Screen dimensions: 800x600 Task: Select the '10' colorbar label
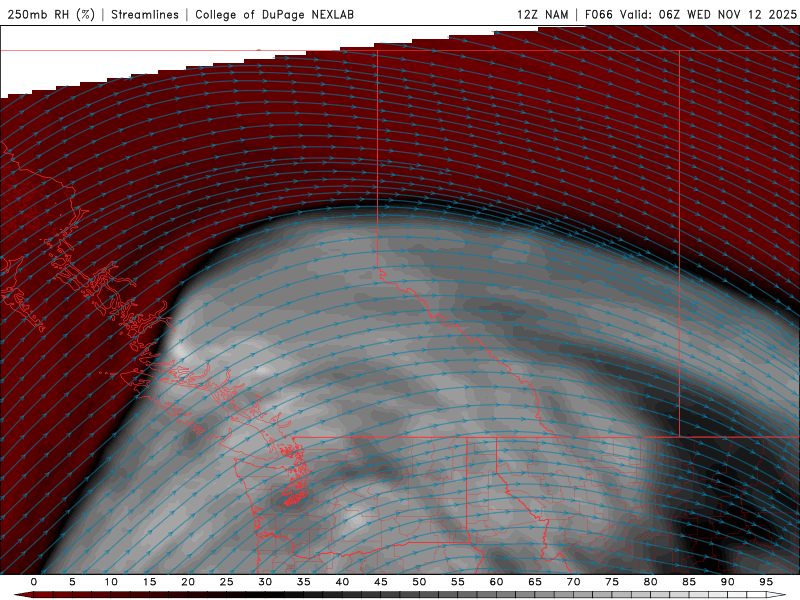pyautogui.click(x=111, y=582)
